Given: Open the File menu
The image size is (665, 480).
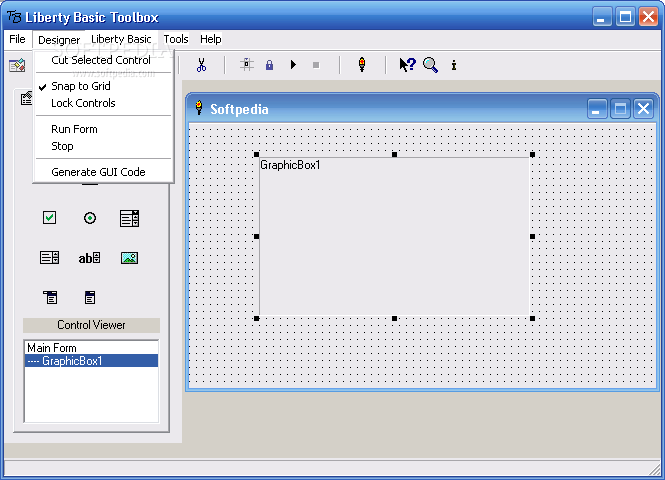Looking at the screenshot, I should point(17,39).
